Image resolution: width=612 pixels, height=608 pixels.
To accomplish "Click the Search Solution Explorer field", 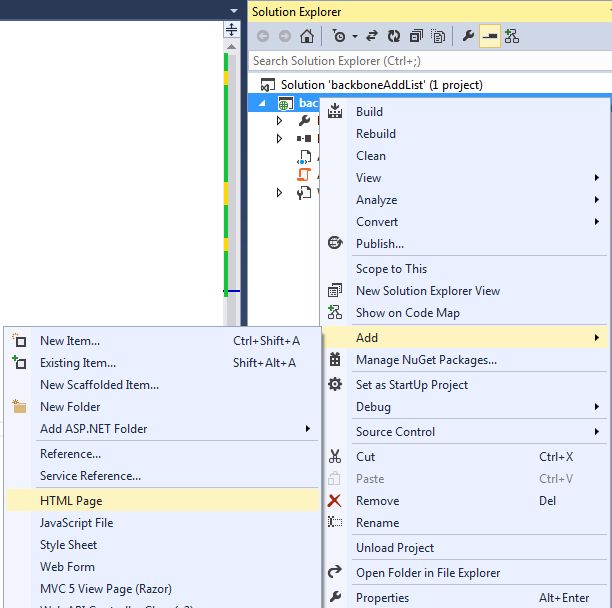I will 429,61.
